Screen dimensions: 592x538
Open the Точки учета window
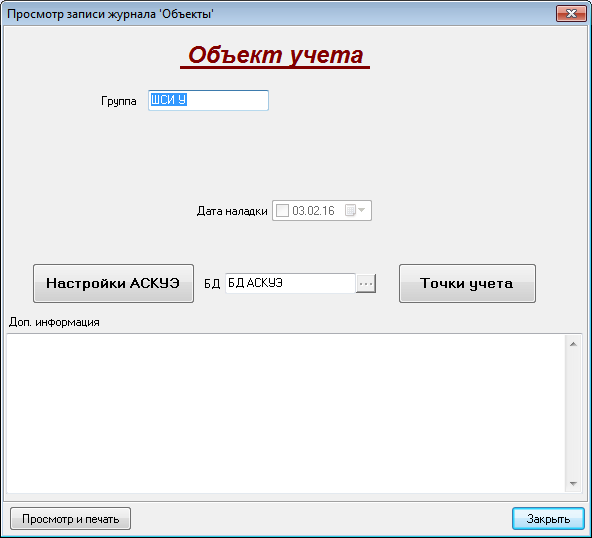[x=467, y=284]
